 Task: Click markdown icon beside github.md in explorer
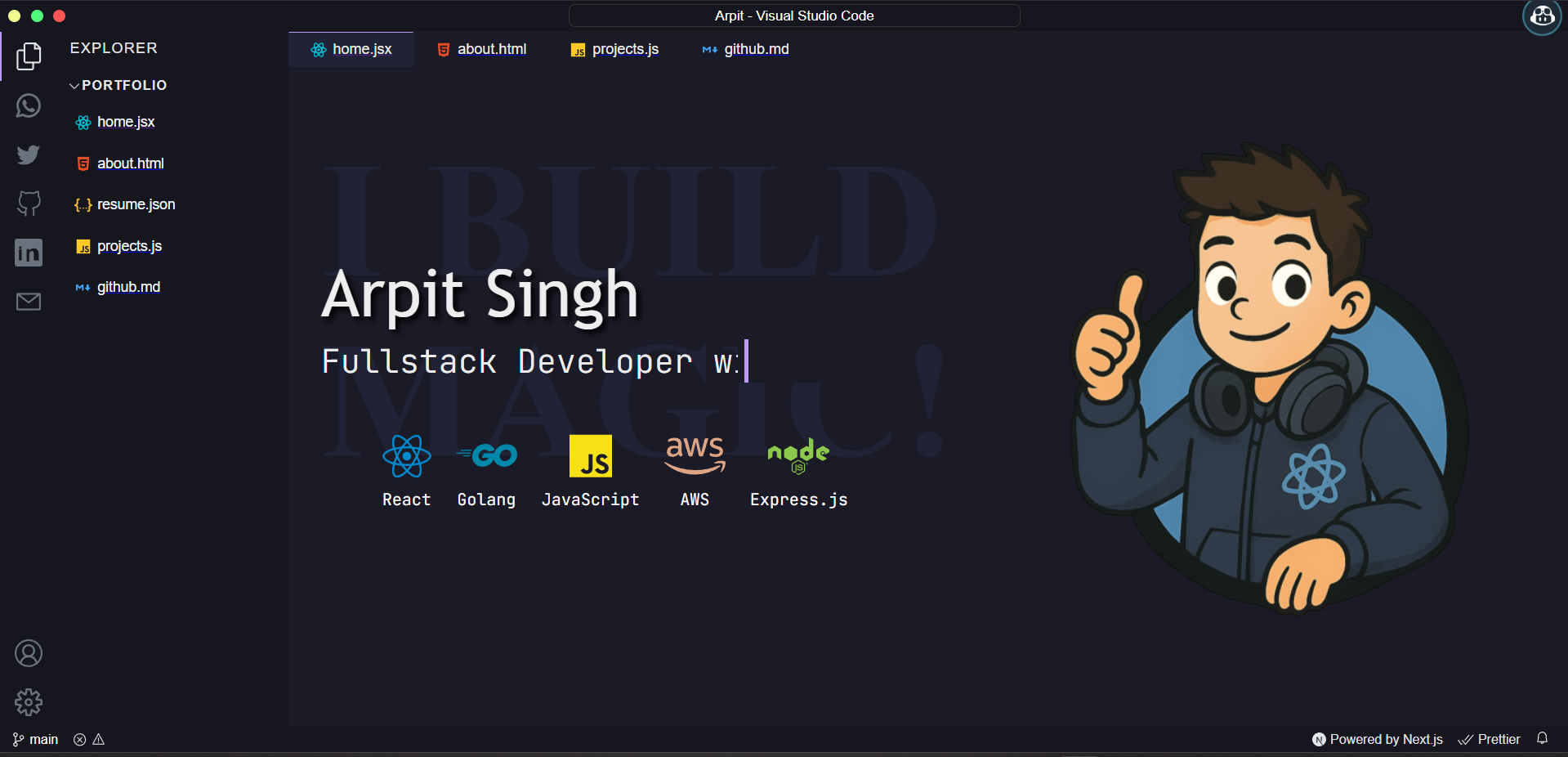[83, 287]
